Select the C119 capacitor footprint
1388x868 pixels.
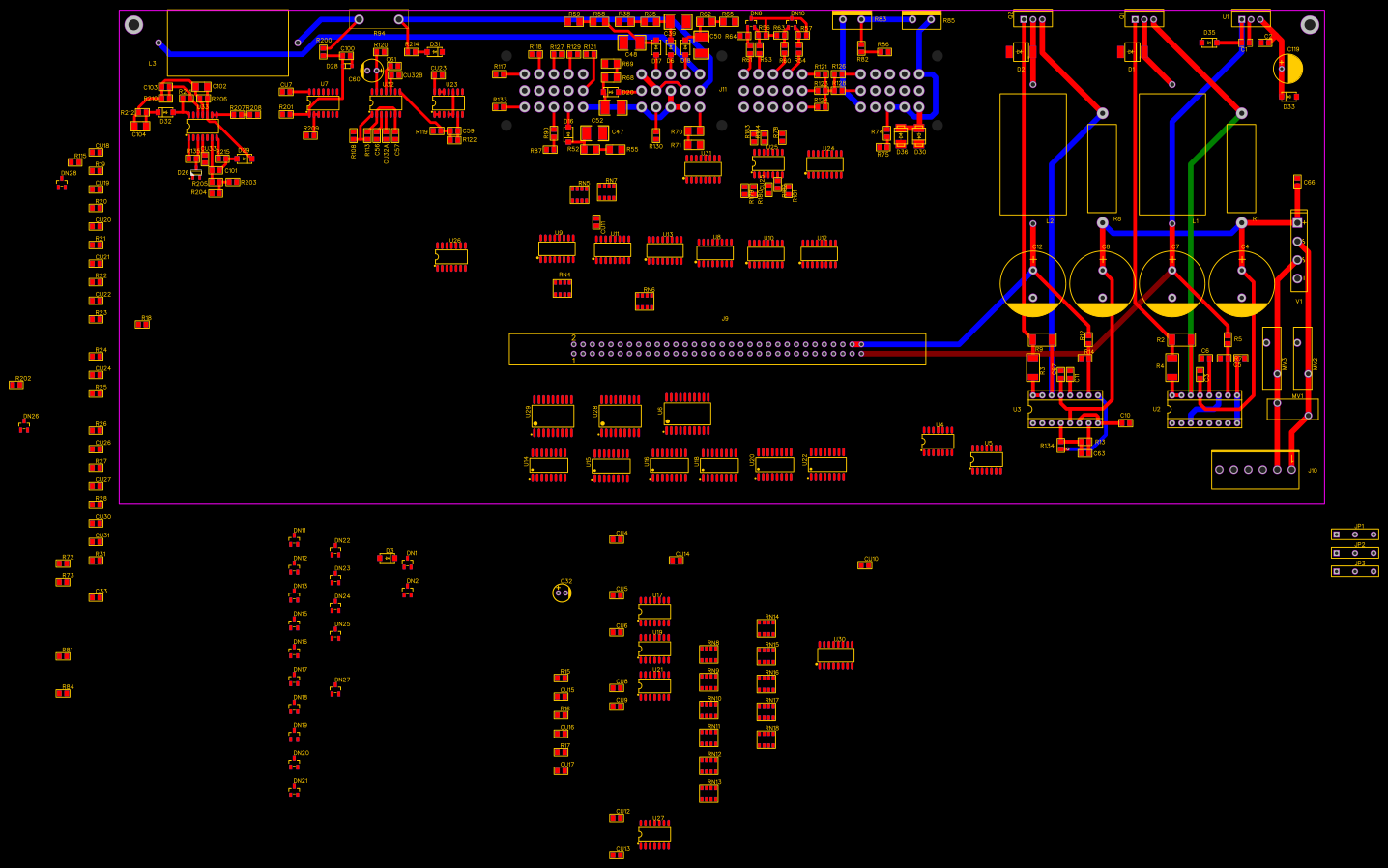tap(1288, 69)
